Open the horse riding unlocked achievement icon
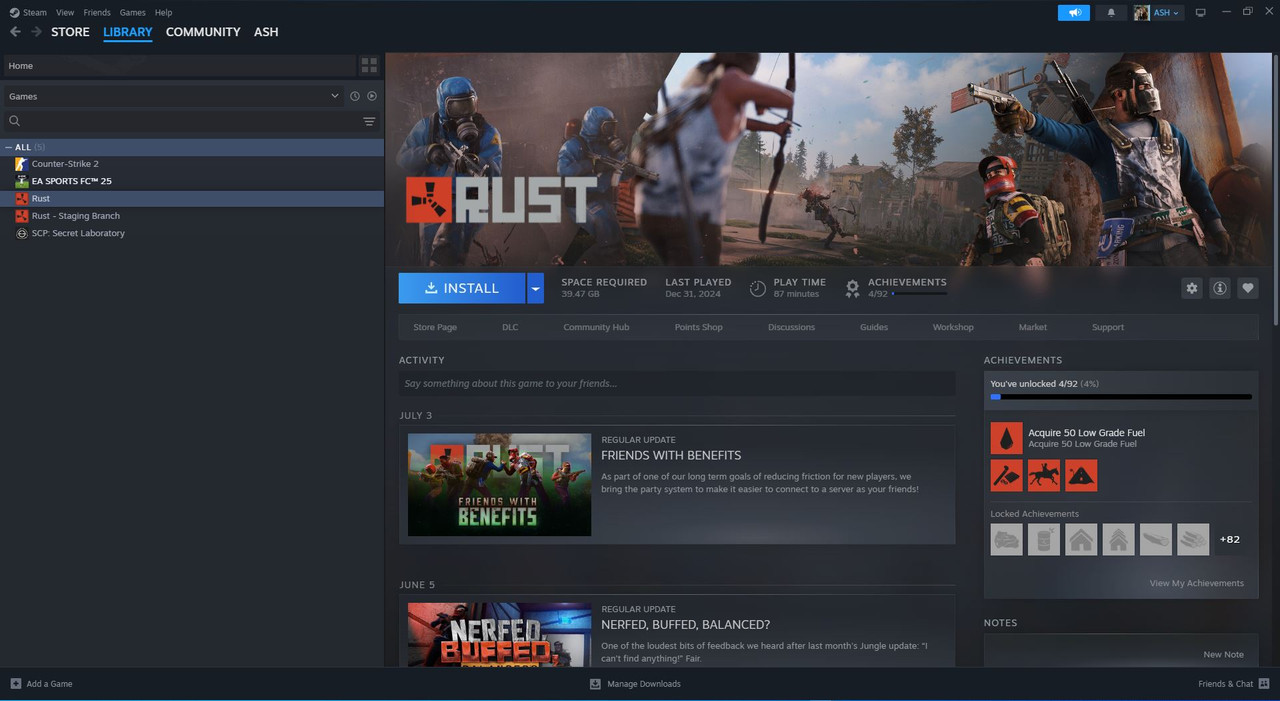This screenshot has height=701, width=1280. pyautogui.click(x=1044, y=475)
